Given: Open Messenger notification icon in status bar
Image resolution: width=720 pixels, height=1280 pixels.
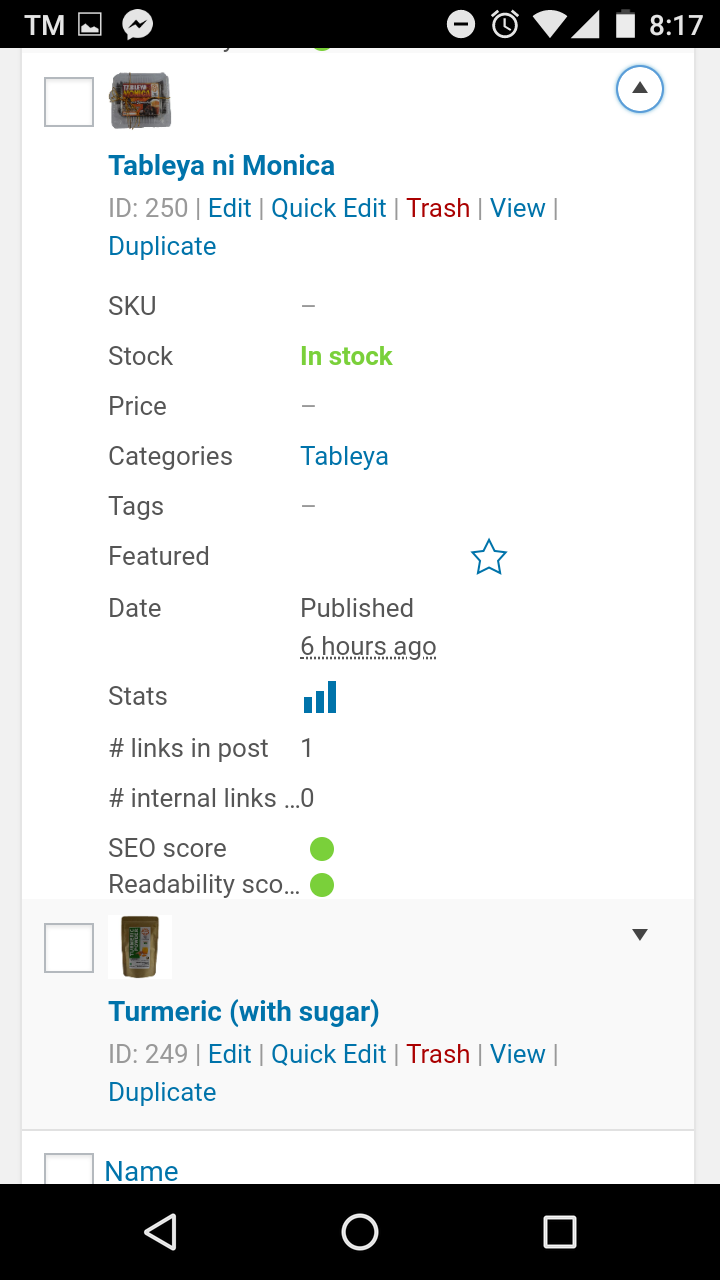Looking at the screenshot, I should pos(138,24).
